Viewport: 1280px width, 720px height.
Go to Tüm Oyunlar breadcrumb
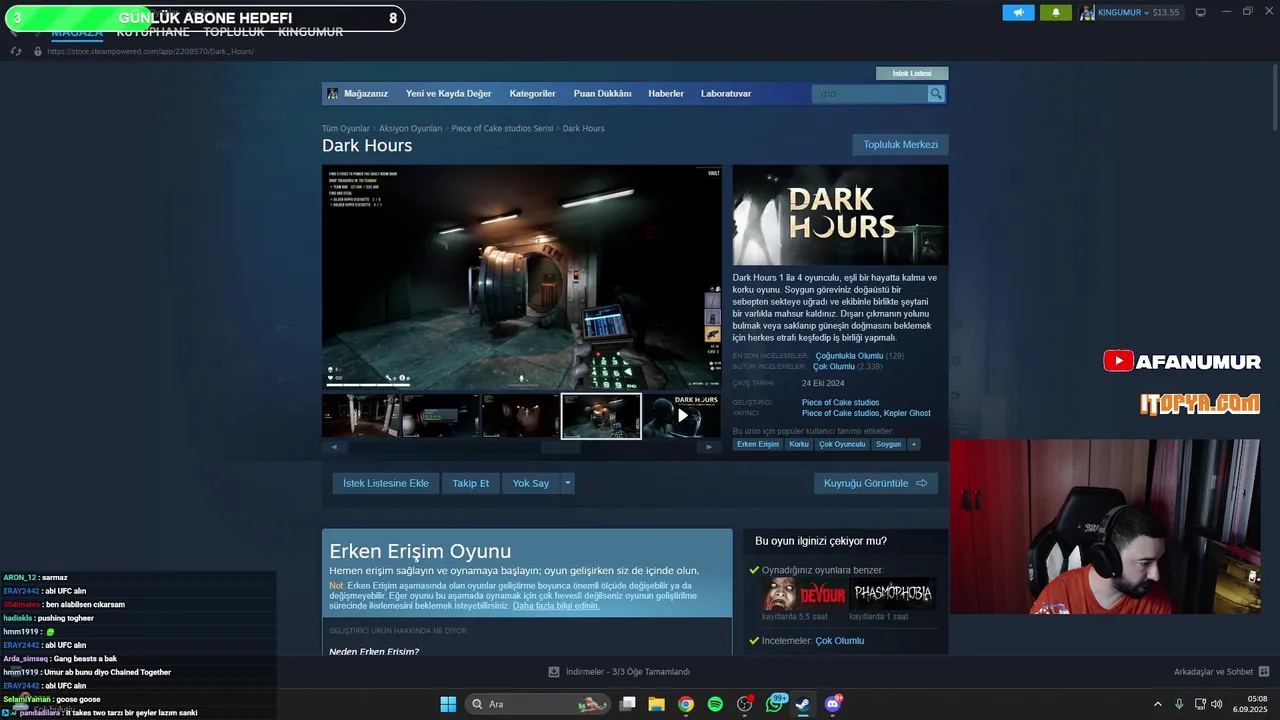click(x=345, y=128)
